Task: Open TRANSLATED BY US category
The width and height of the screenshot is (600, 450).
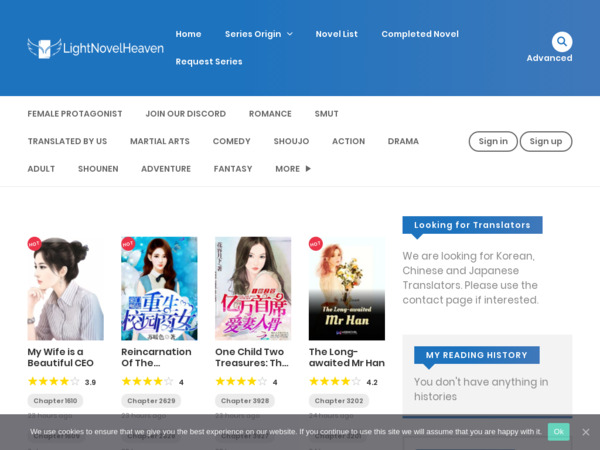Action: pos(67,141)
